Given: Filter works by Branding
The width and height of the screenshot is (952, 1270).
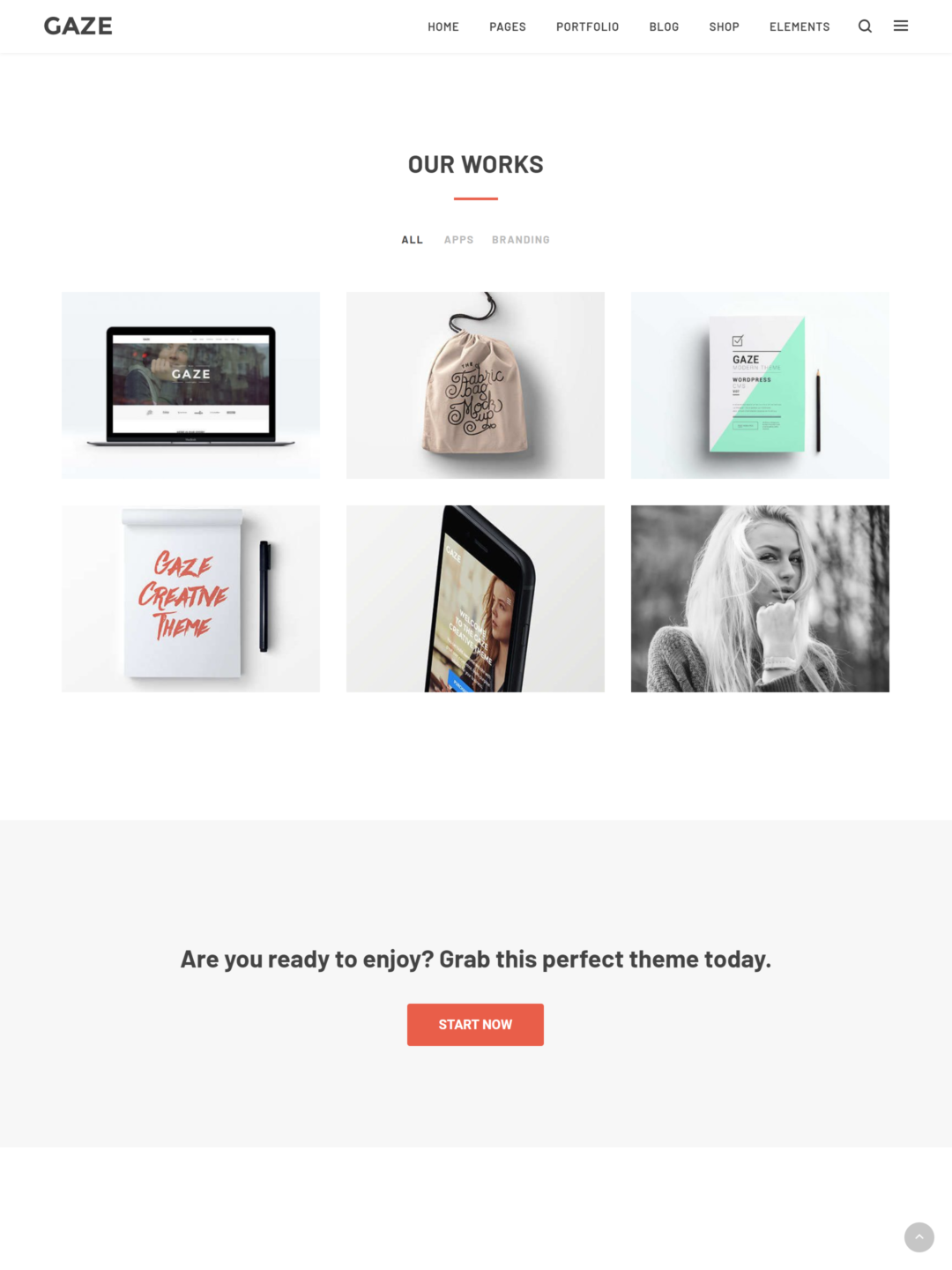Looking at the screenshot, I should [x=521, y=240].
